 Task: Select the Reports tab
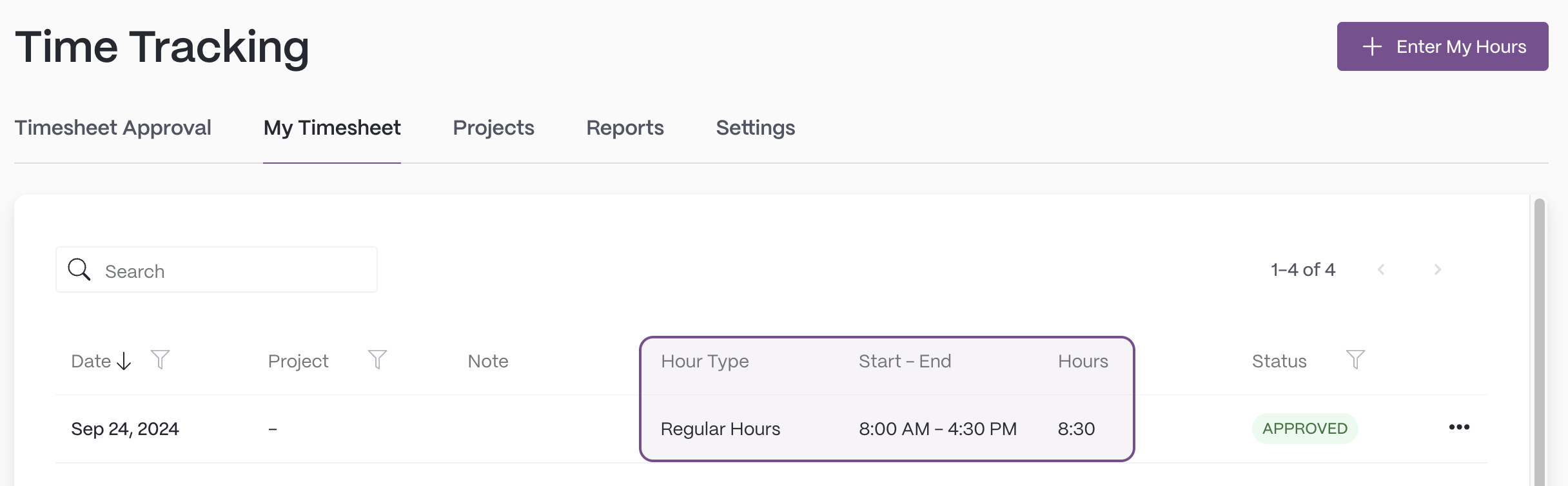625,128
